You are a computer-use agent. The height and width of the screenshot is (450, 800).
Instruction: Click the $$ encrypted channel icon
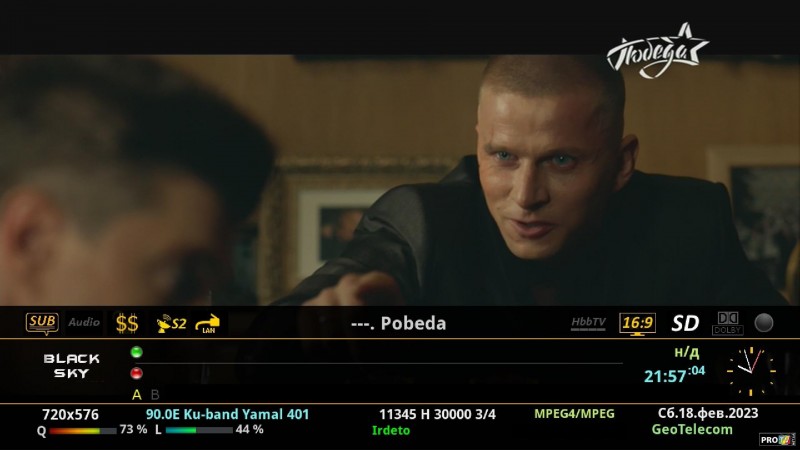coord(127,323)
